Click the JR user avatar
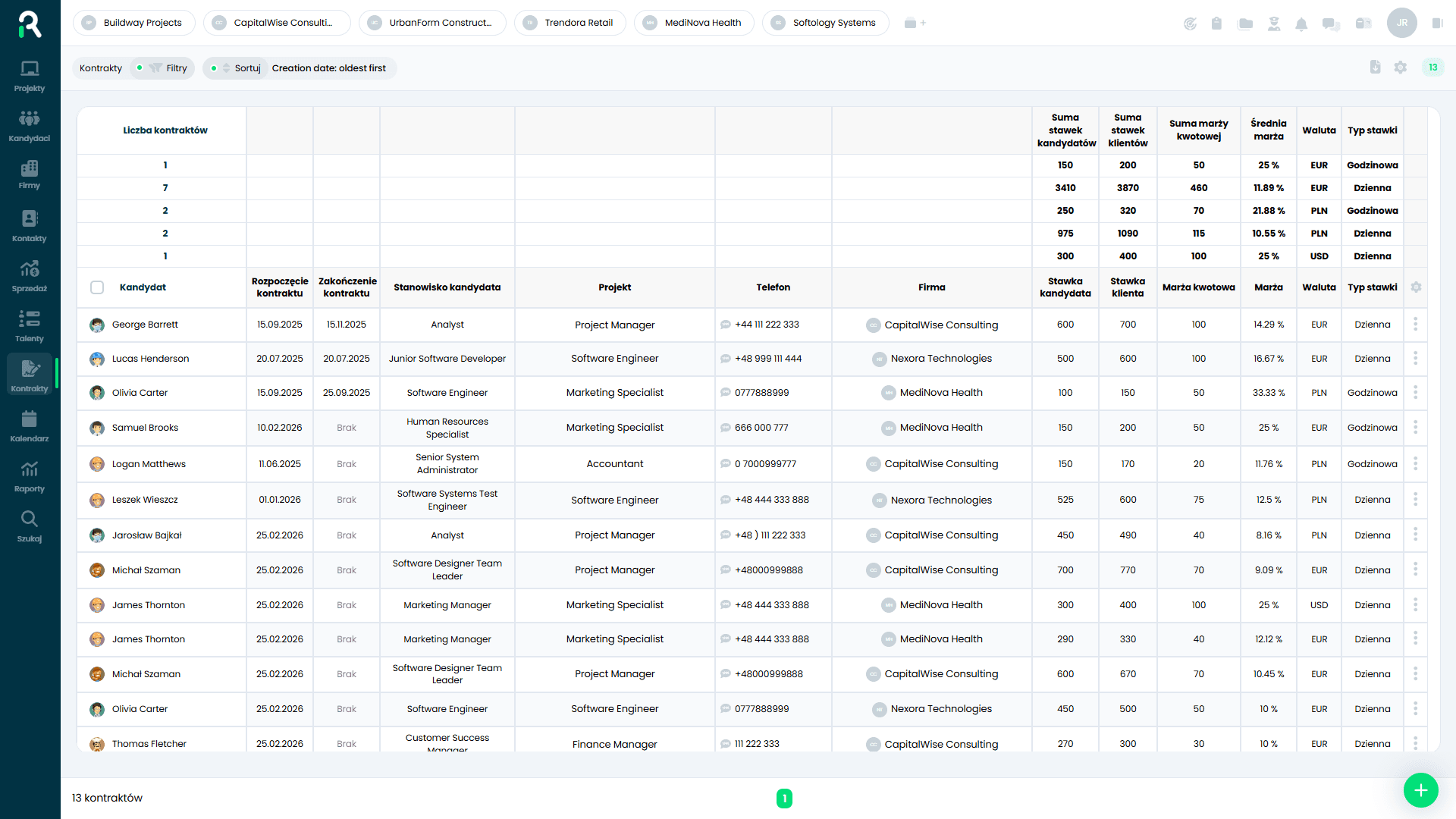Screen dimensions: 1456x819 click(x=1401, y=23)
